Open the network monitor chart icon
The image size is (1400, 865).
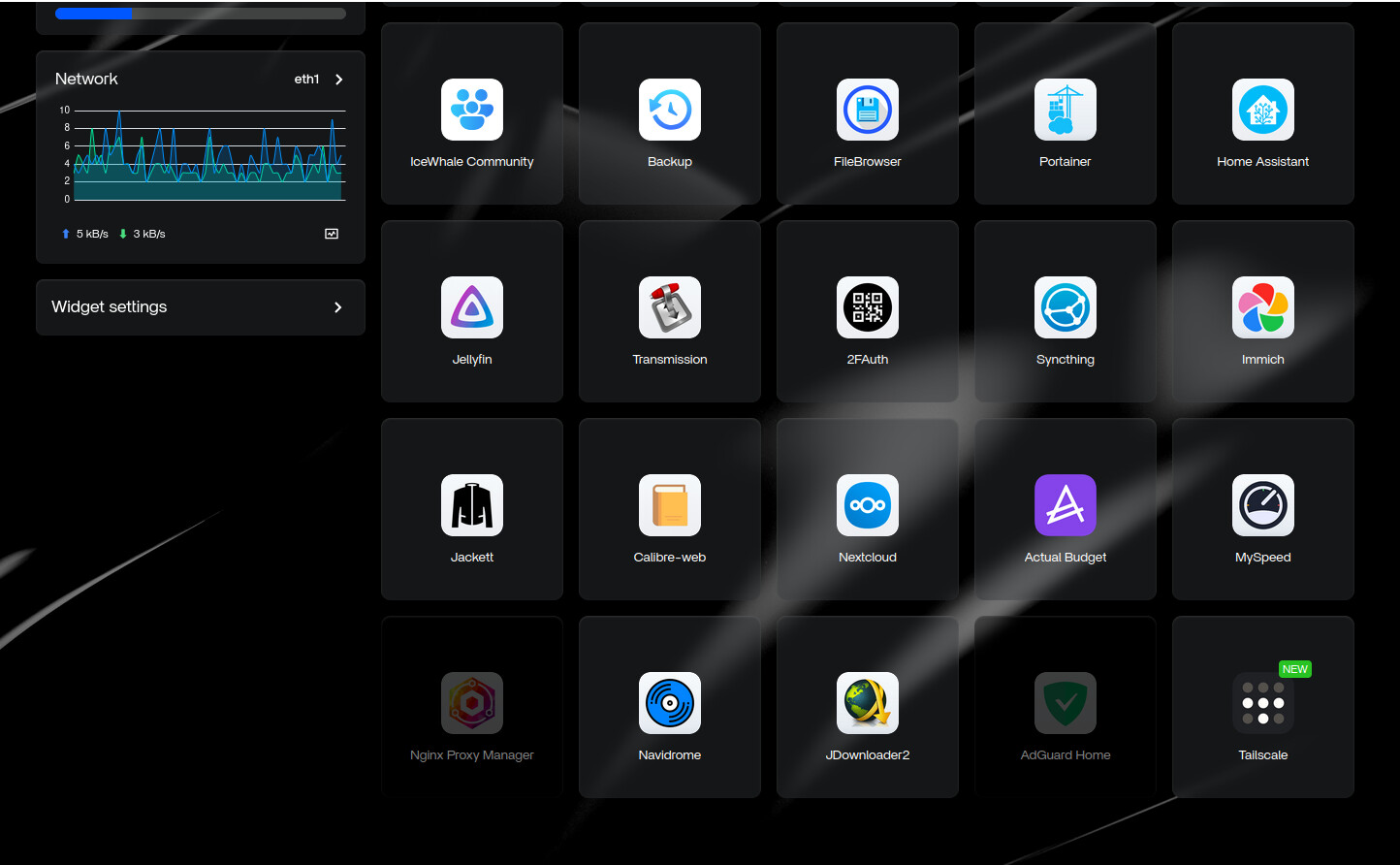point(332,234)
